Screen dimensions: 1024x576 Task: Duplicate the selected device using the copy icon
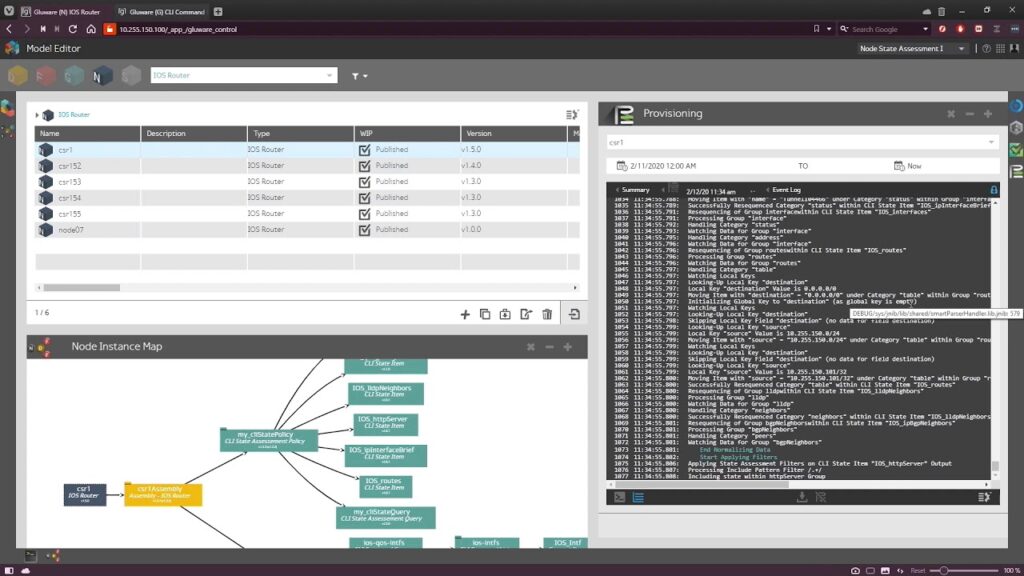pos(486,314)
